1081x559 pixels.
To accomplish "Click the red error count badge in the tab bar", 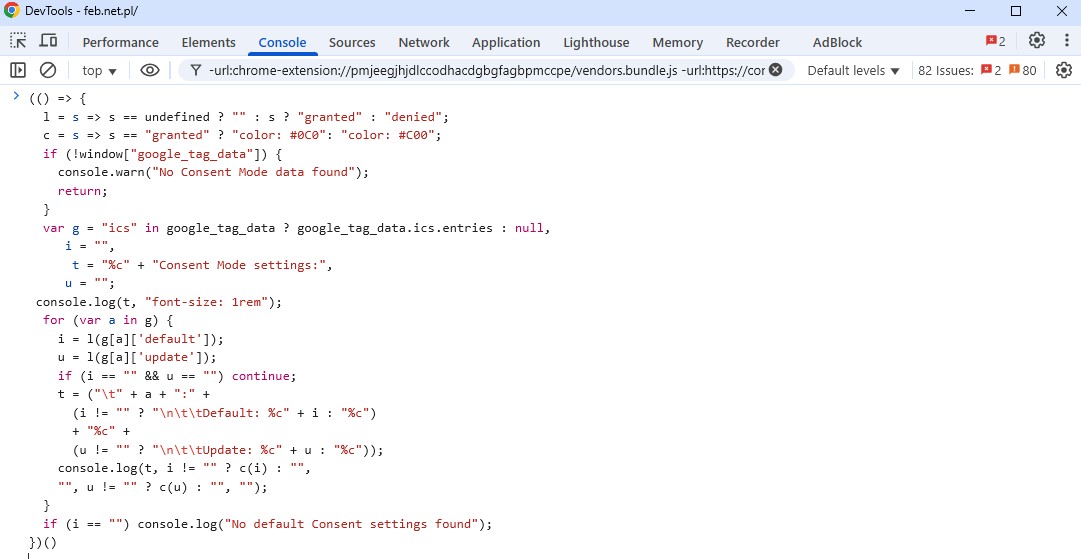I will [995, 41].
